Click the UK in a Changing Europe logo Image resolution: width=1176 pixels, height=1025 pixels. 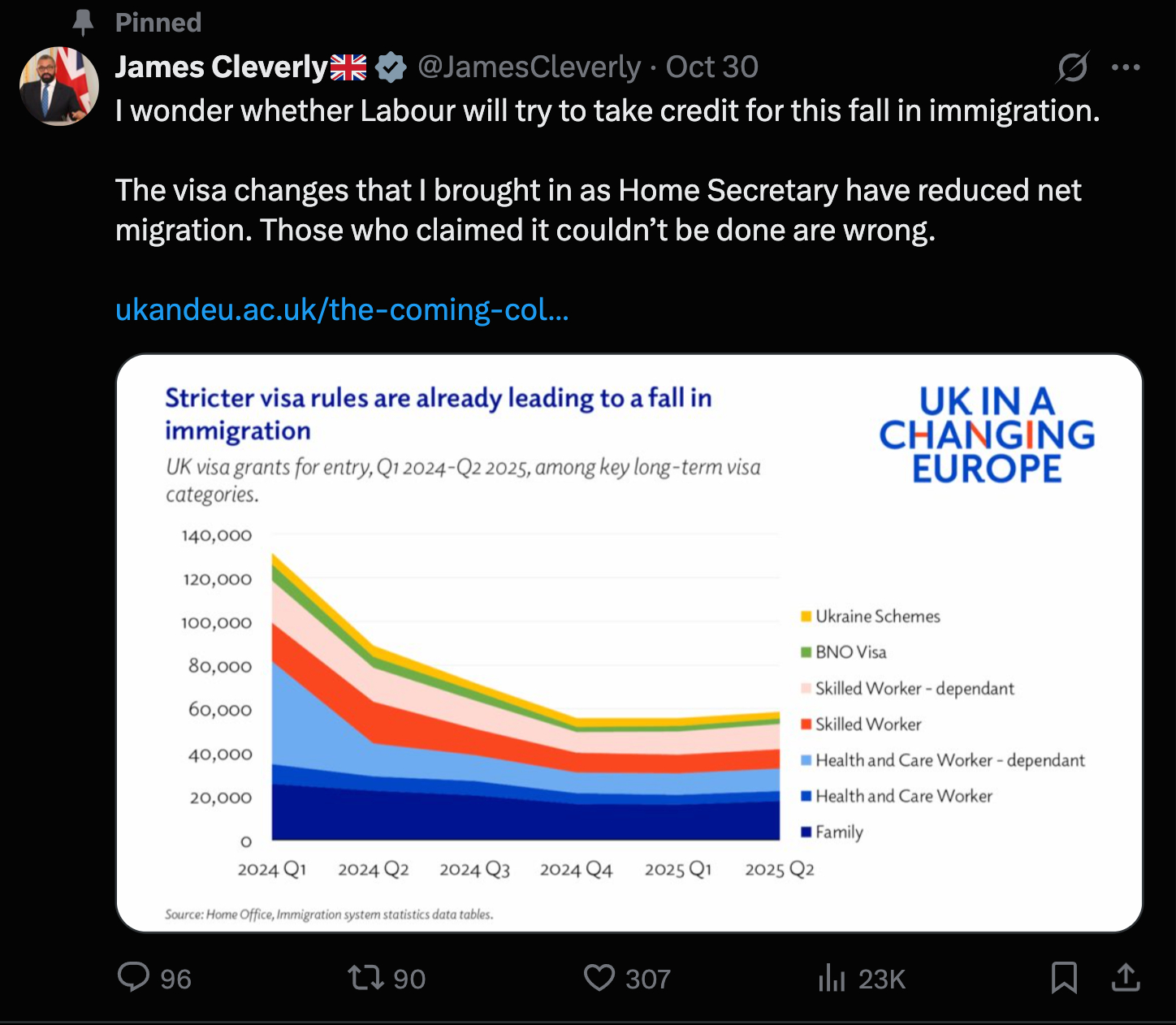click(x=987, y=435)
